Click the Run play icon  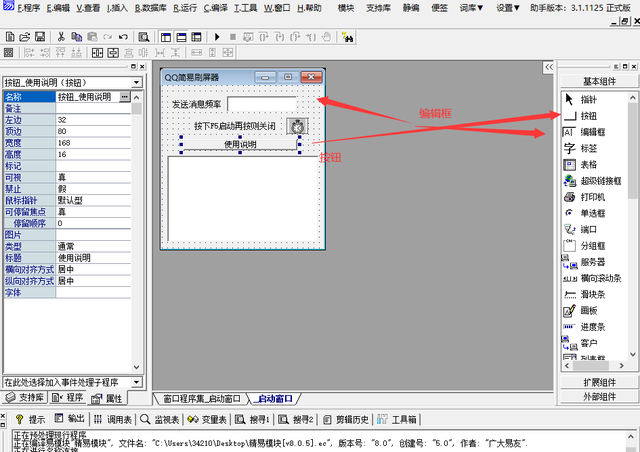click(x=217, y=37)
